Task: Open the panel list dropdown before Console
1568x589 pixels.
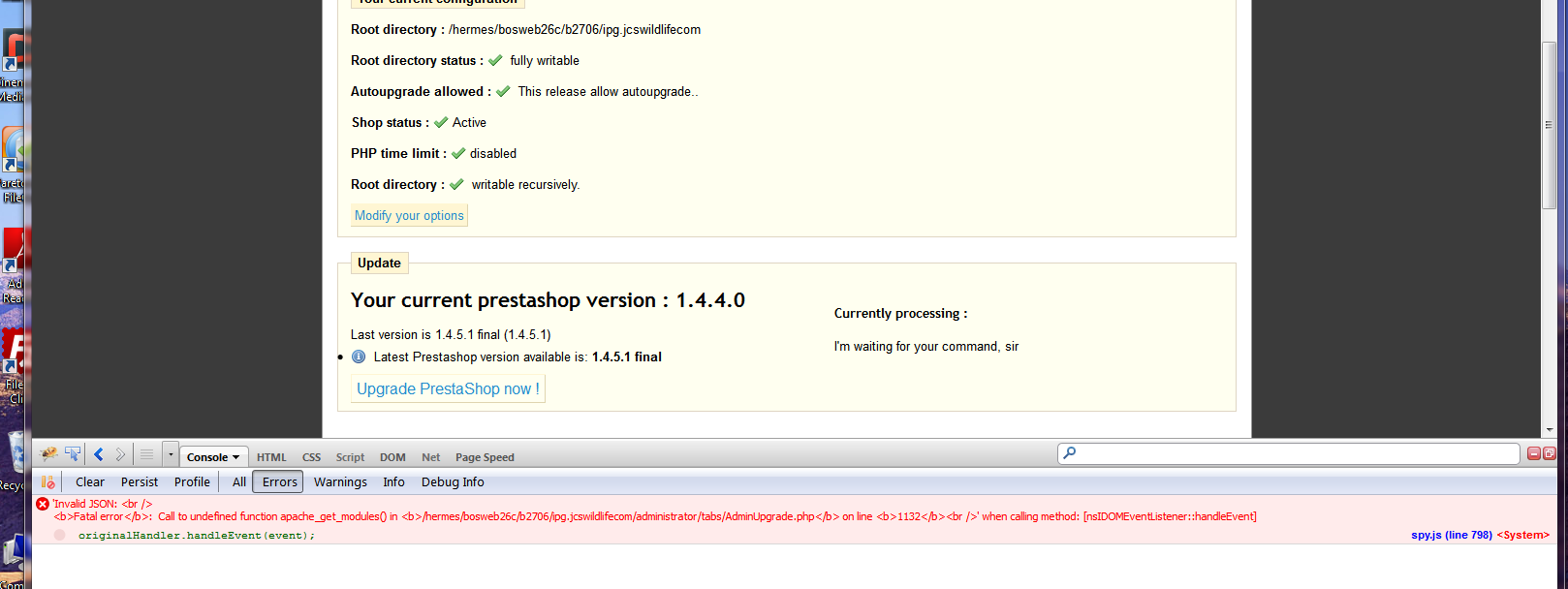Action: click(171, 454)
